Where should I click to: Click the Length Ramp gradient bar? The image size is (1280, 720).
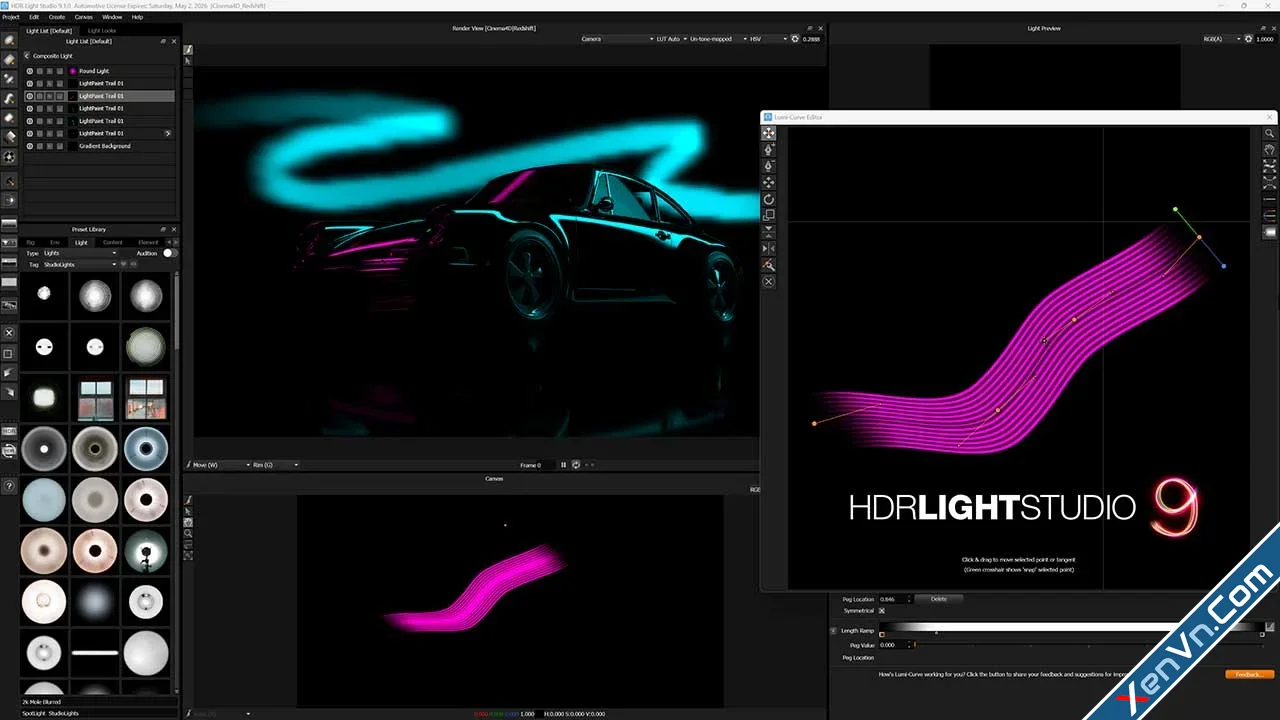(1071, 627)
